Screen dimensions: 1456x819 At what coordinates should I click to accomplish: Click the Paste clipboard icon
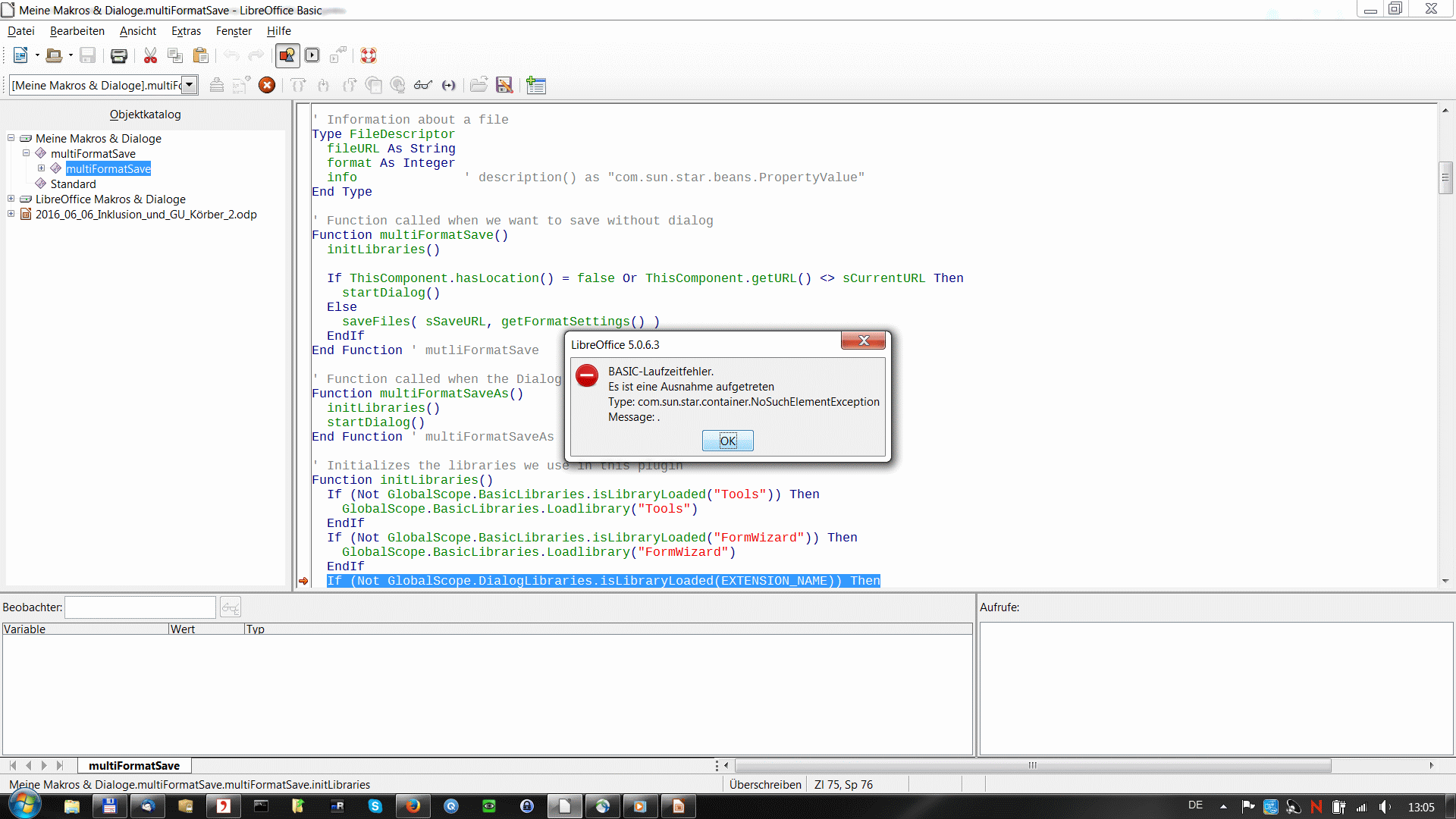[201, 55]
